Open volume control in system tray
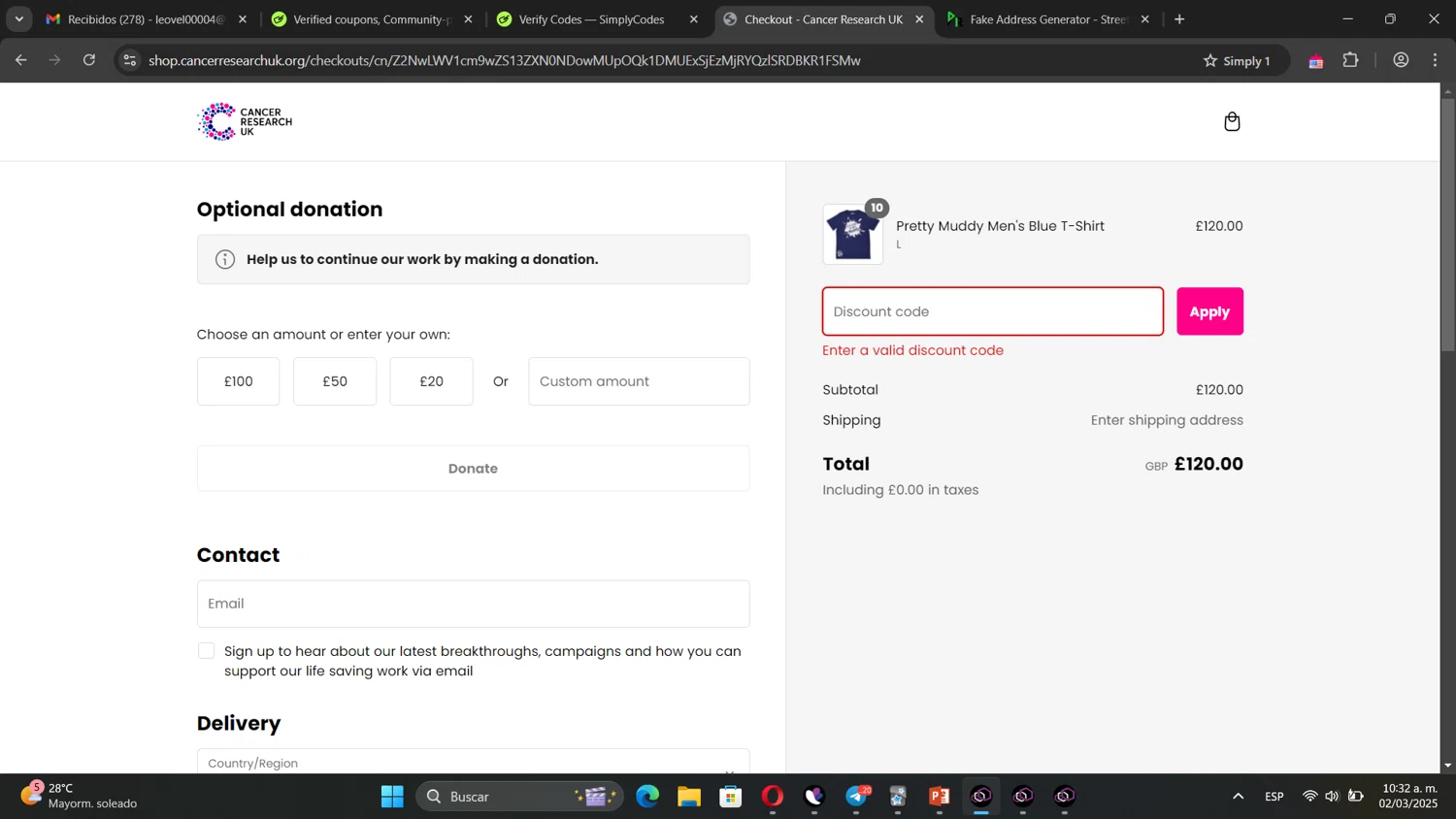 (x=1332, y=797)
